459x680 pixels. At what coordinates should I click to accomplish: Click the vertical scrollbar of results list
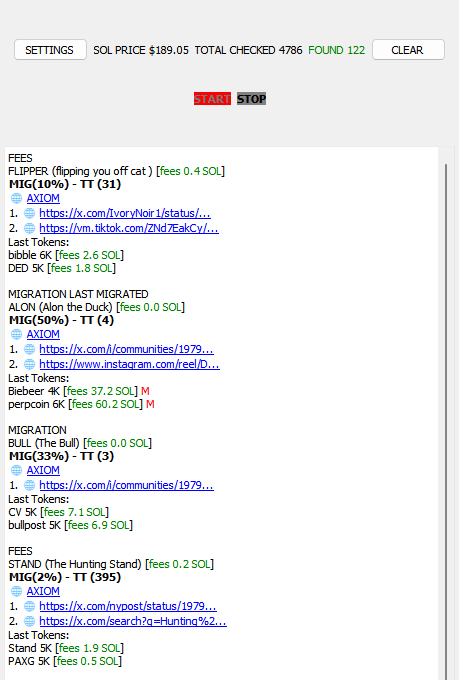[x=446, y=421]
